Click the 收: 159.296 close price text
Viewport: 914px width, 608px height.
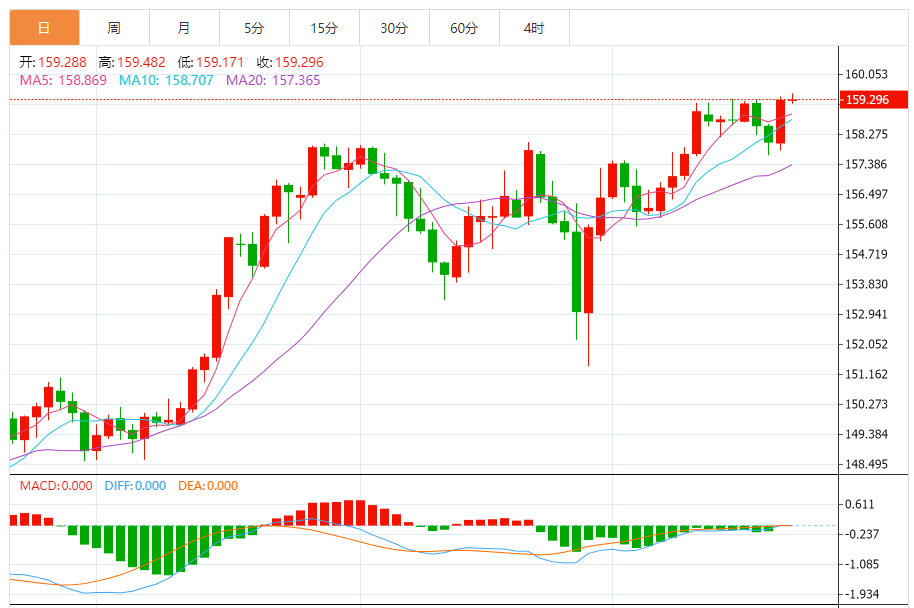290,62
